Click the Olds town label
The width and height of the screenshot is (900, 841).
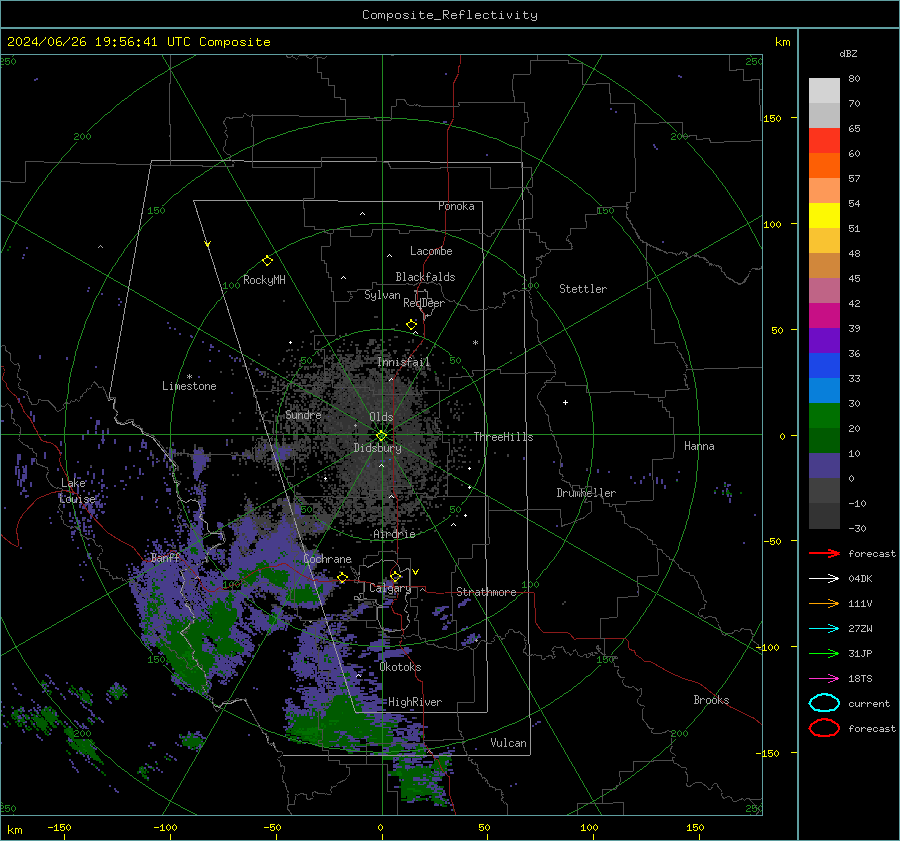[x=381, y=417]
